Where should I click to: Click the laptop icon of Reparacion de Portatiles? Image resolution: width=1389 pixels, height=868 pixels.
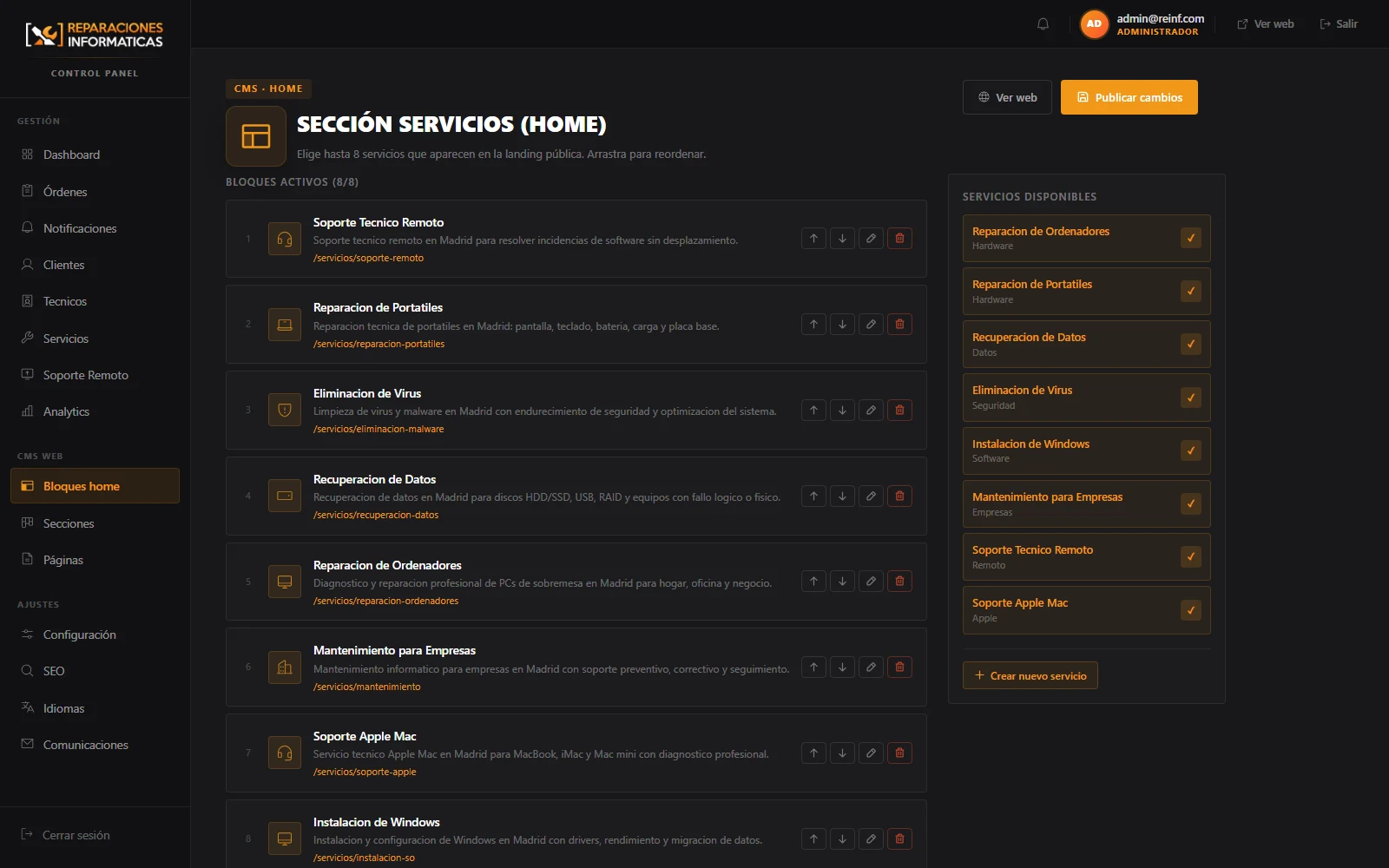pyautogui.click(x=285, y=325)
